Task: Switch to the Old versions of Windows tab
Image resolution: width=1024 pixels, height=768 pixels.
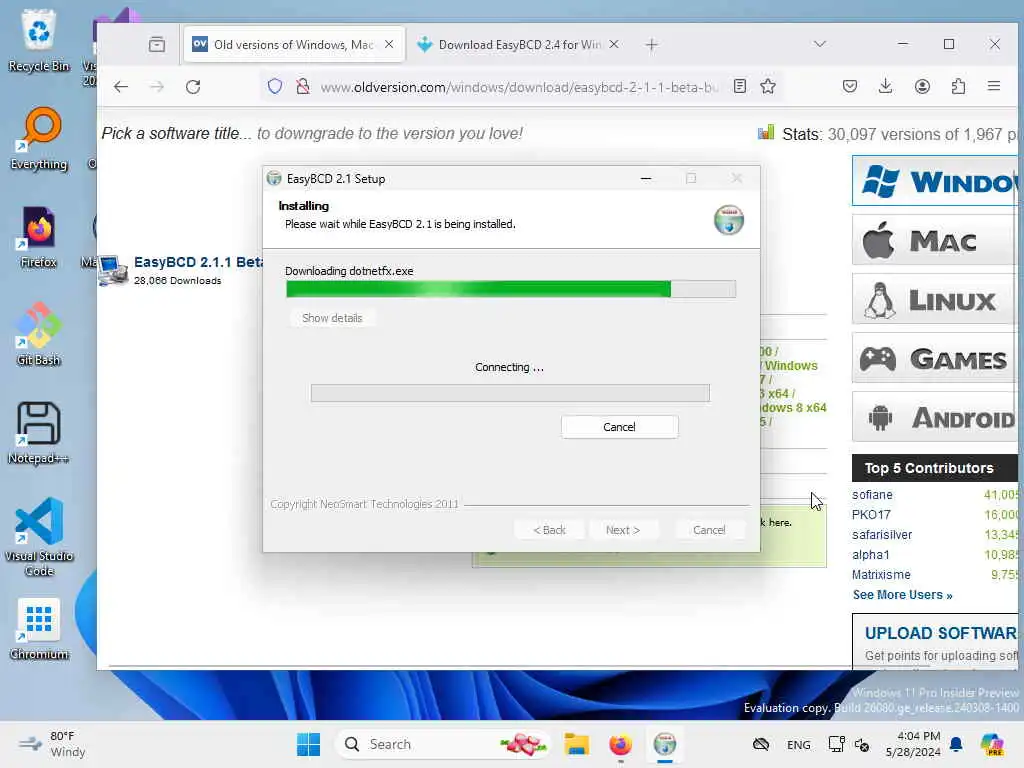Action: coord(294,44)
